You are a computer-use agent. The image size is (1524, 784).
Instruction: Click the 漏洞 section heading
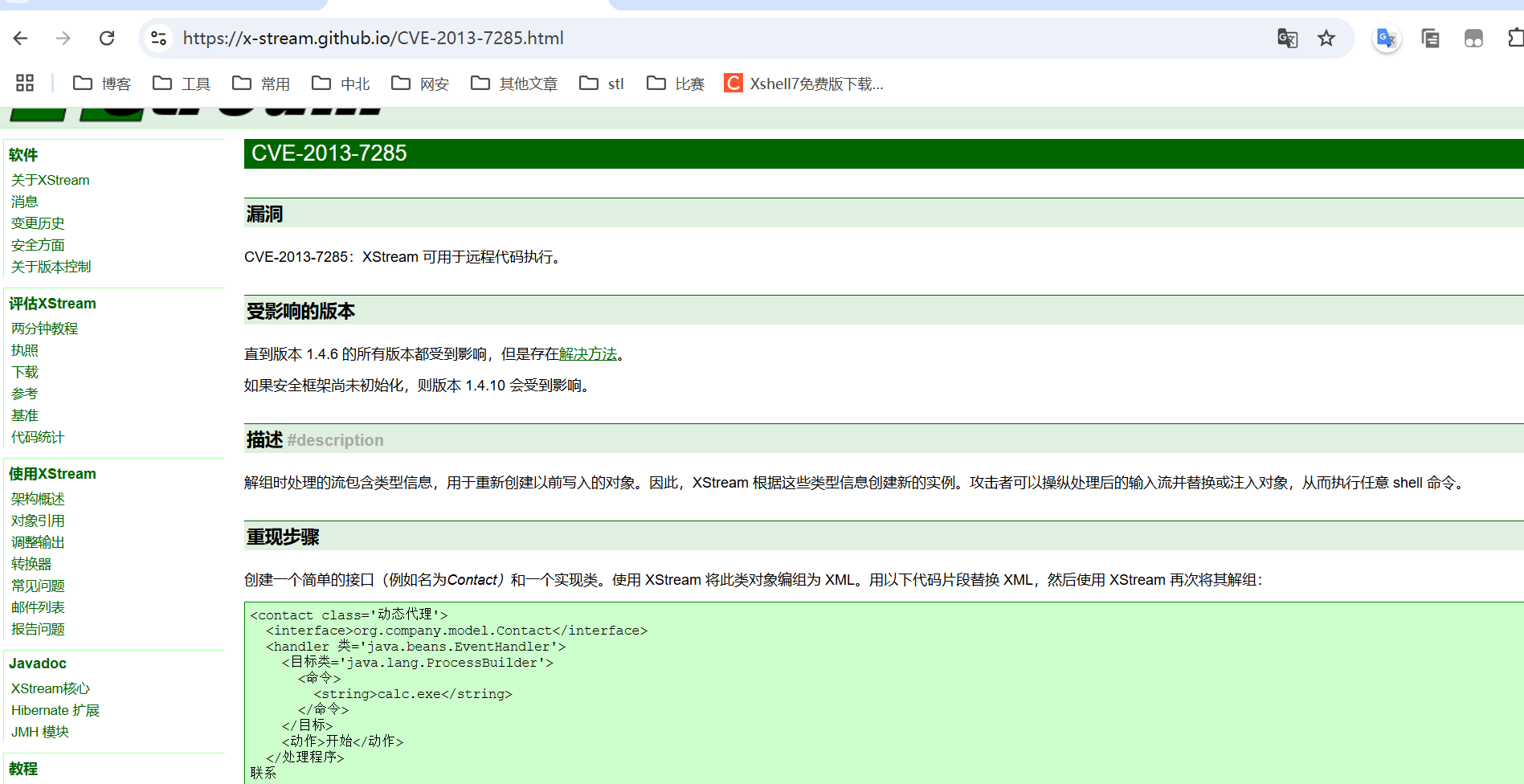coord(264,214)
